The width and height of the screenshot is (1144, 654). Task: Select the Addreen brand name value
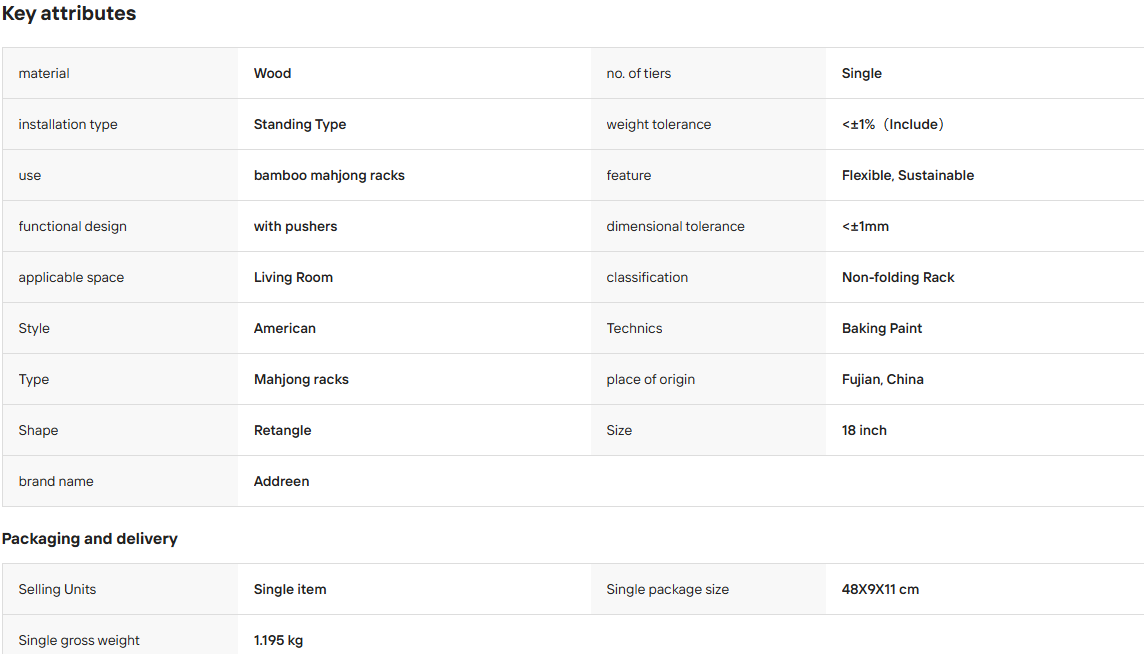point(282,481)
